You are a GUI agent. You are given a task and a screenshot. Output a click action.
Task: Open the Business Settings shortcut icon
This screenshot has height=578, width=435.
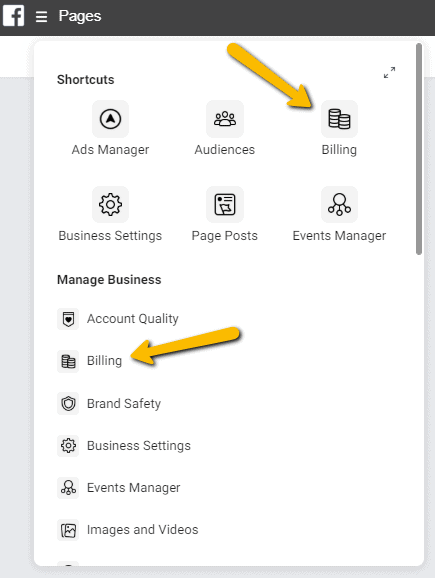[x=110, y=204]
